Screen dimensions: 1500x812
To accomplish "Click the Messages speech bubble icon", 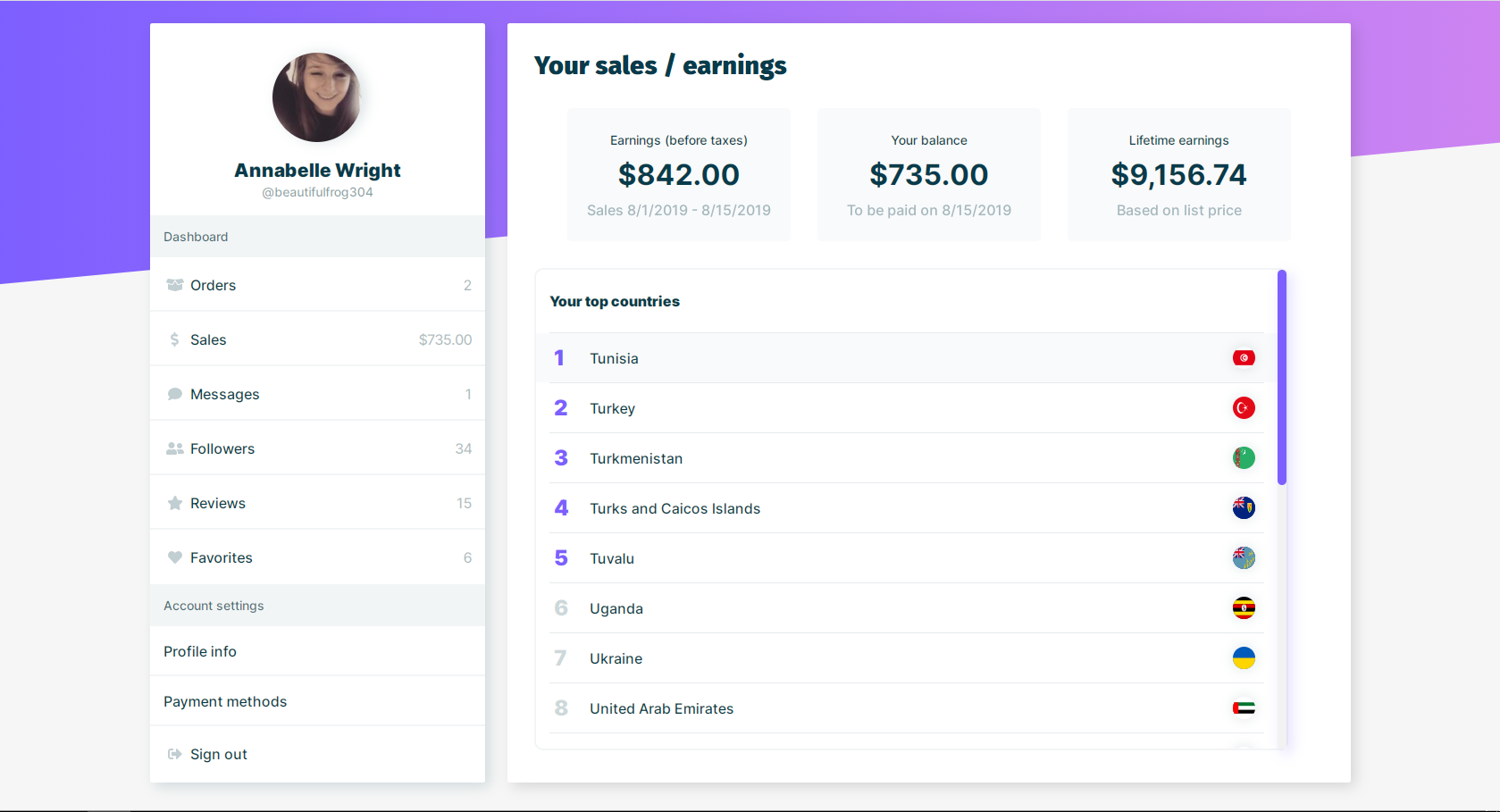I will 175,394.
